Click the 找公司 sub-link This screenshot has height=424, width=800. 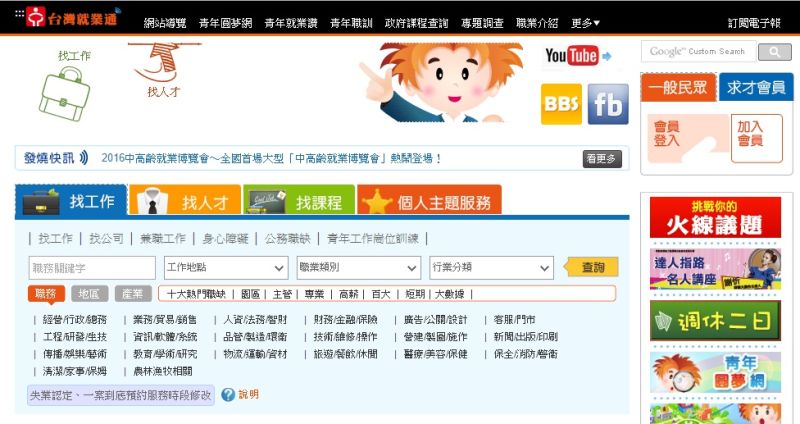pos(106,238)
